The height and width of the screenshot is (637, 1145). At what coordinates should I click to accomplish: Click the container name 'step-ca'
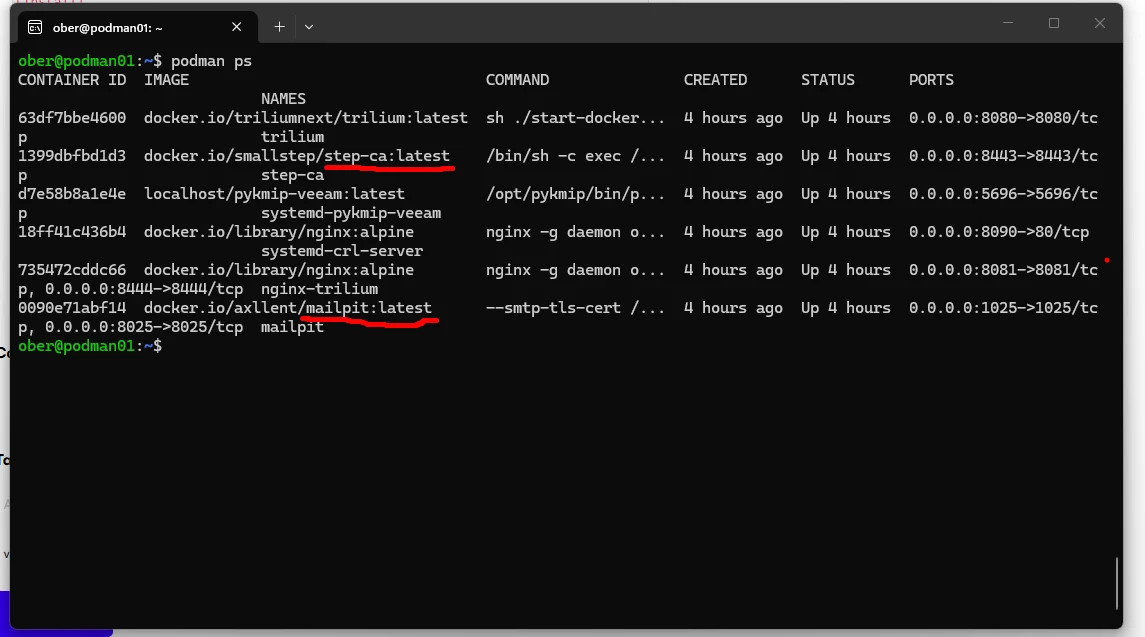pyautogui.click(x=292, y=175)
